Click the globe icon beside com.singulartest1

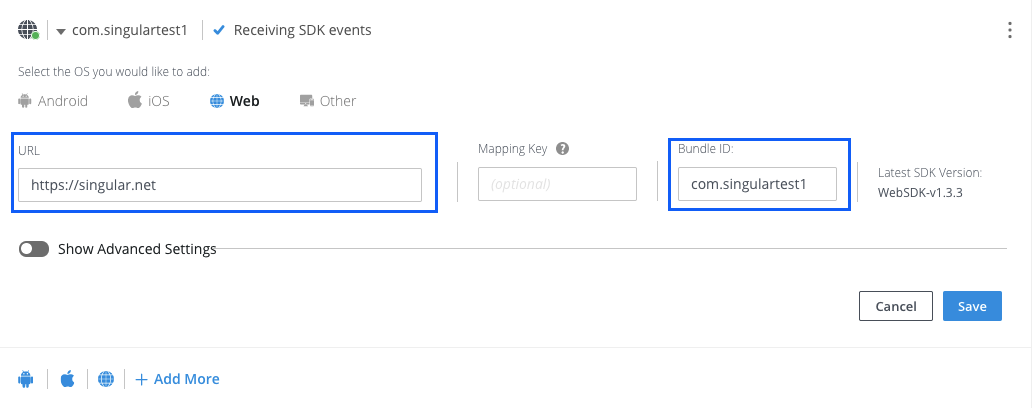28,30
